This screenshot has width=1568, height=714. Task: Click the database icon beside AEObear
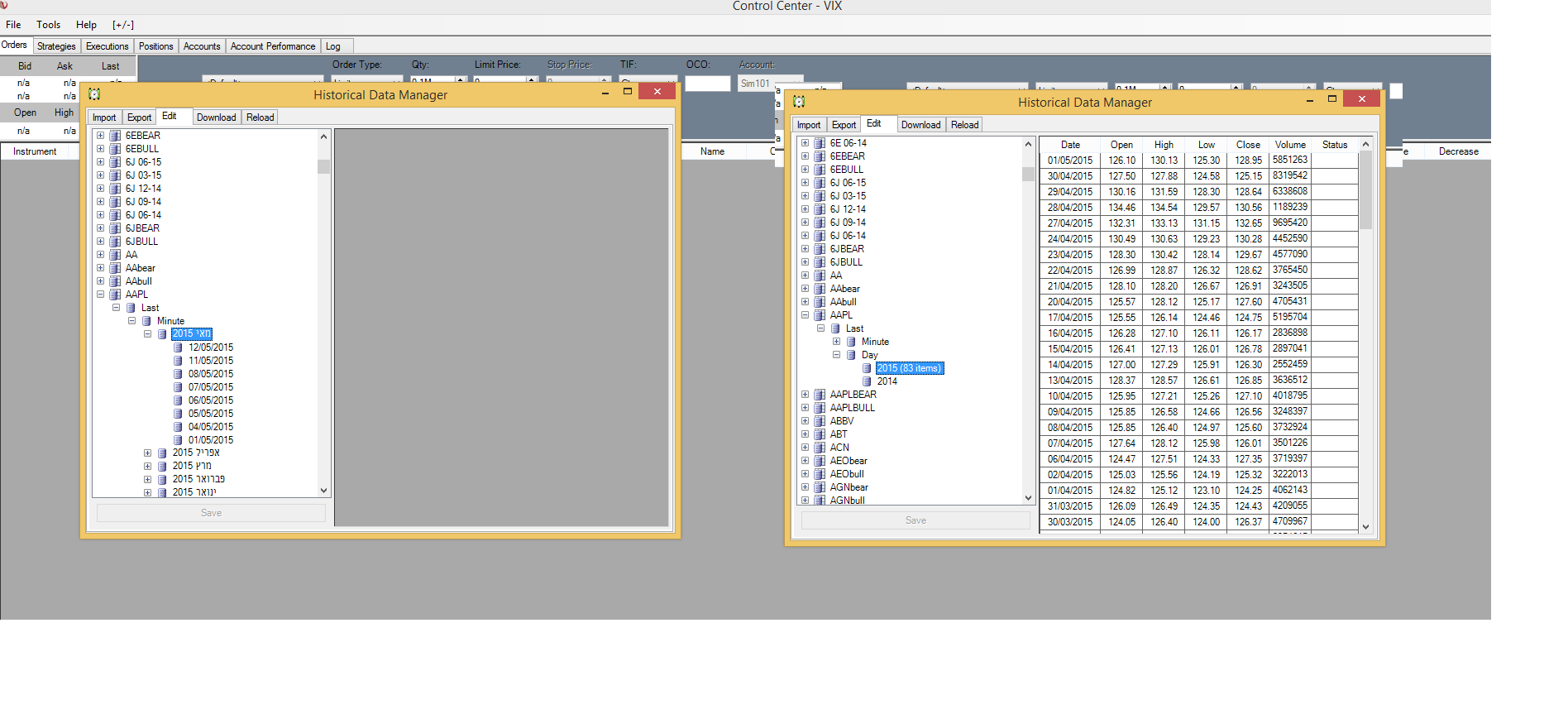[x=820, y=461]
